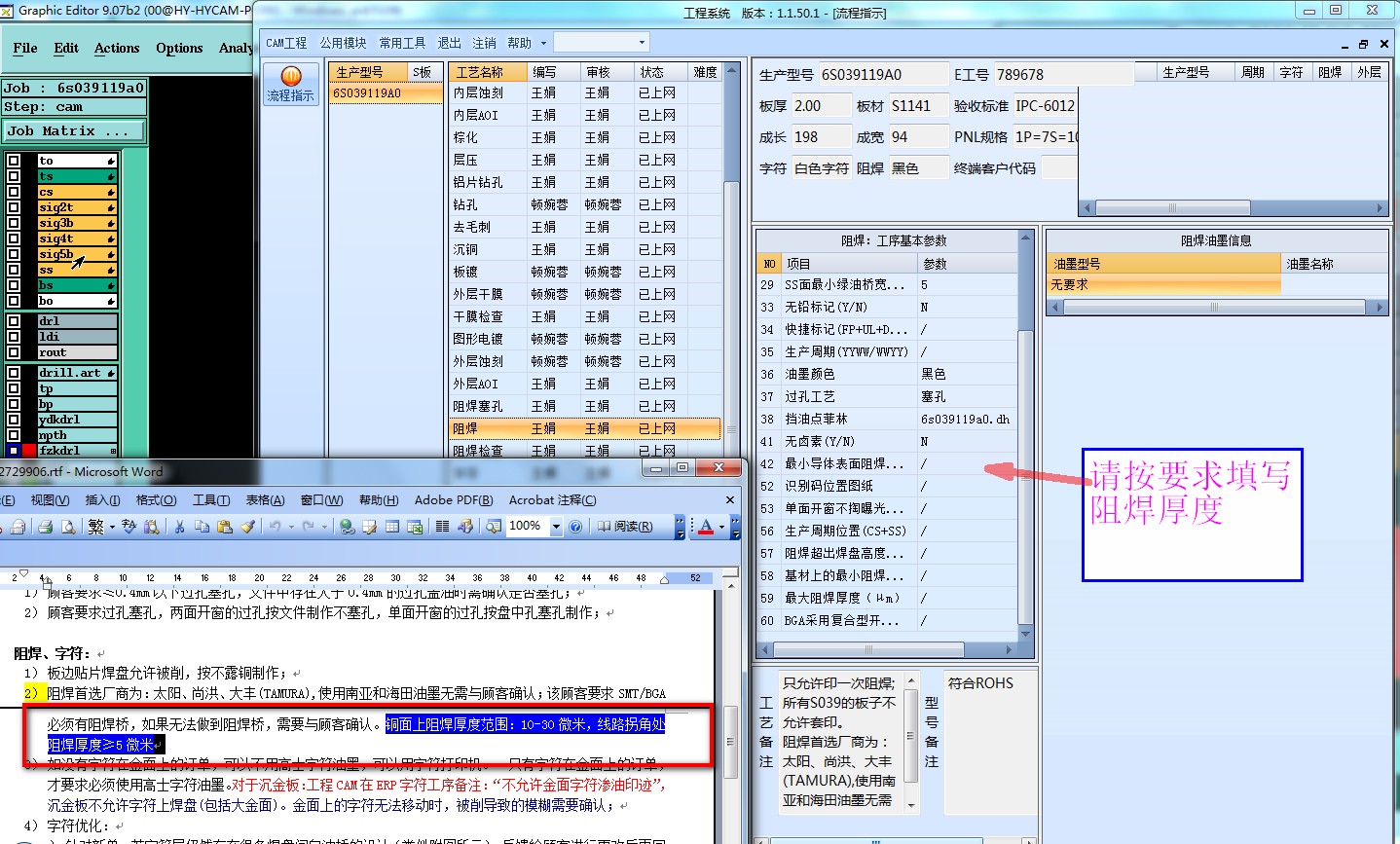1400x844 pixels.
Task: Open the combo box next to 帮助 menu
Action: click(x=601, y=43)
